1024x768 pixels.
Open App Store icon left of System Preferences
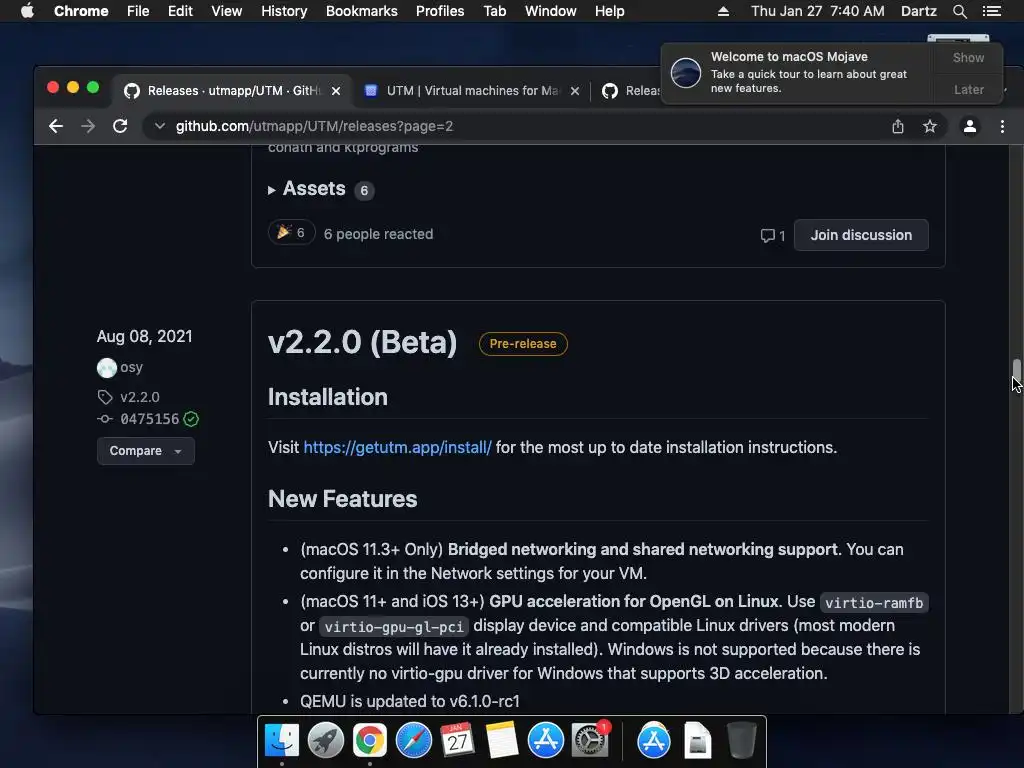pyautogui.click(x=546, y=741)
